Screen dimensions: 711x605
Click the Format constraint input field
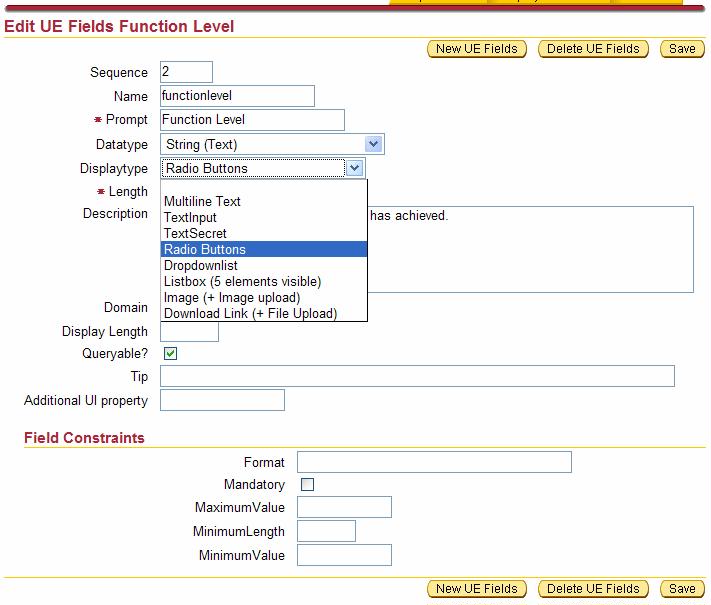pos(434,462)
